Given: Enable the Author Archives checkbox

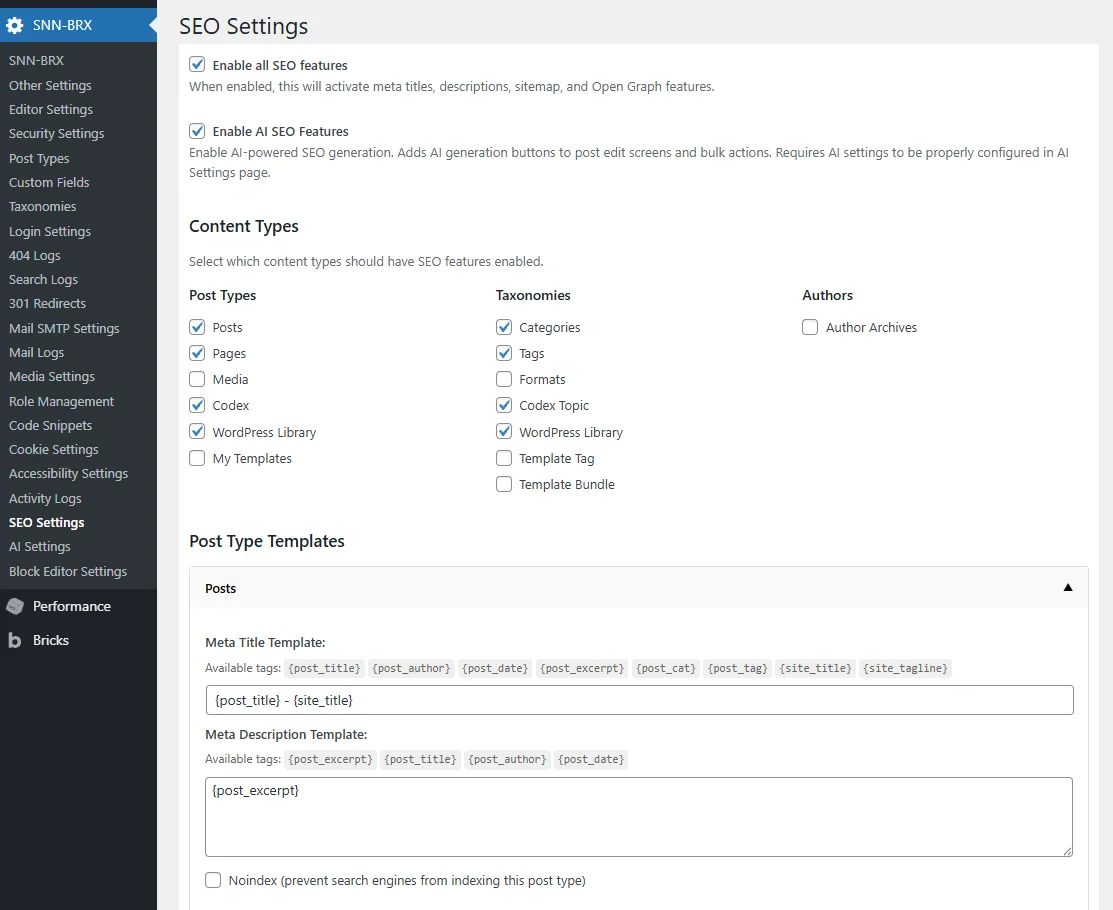Looking at the screenshot, I should point(810,327).
